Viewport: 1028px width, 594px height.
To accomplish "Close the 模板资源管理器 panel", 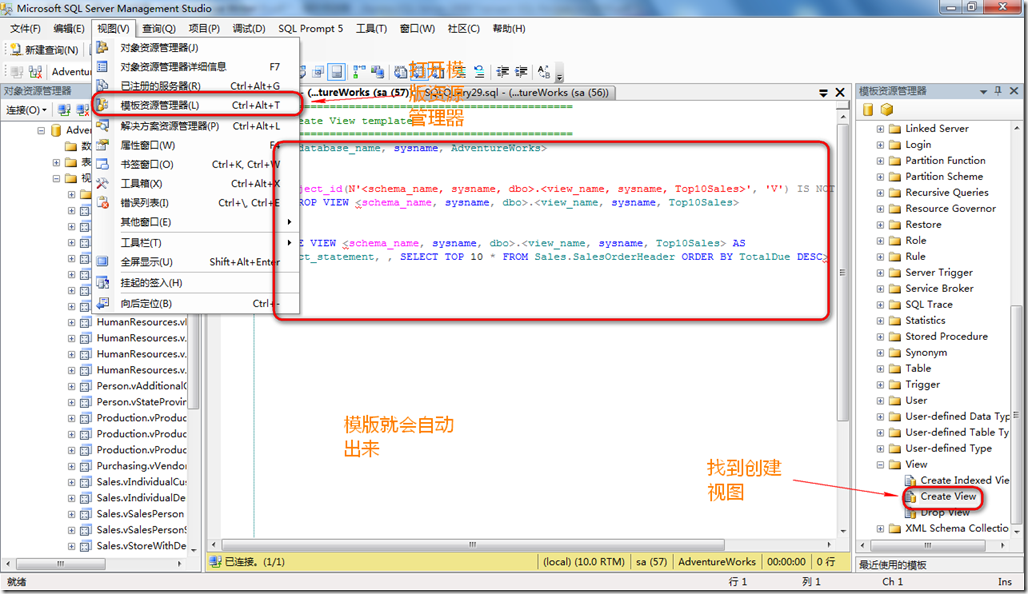I will pyautogui.click(x=1014, y=91).
